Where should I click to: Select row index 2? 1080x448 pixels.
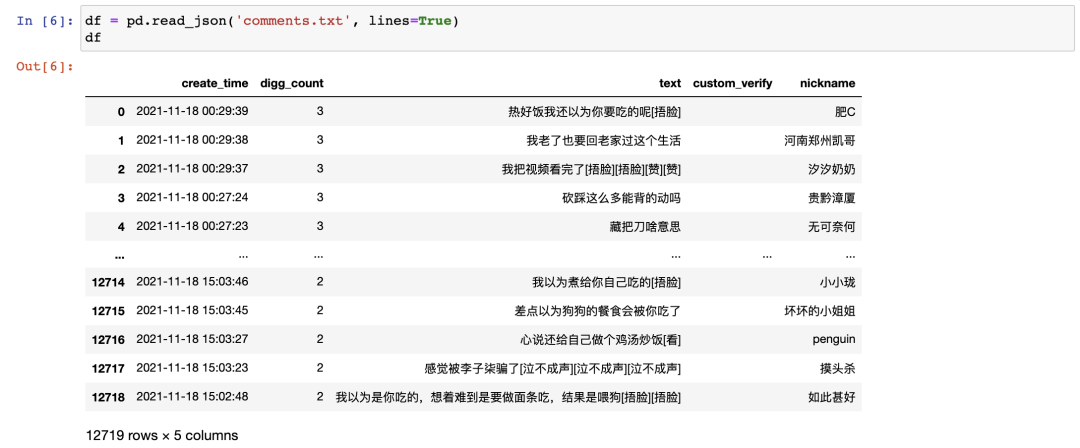coord(122,170)
